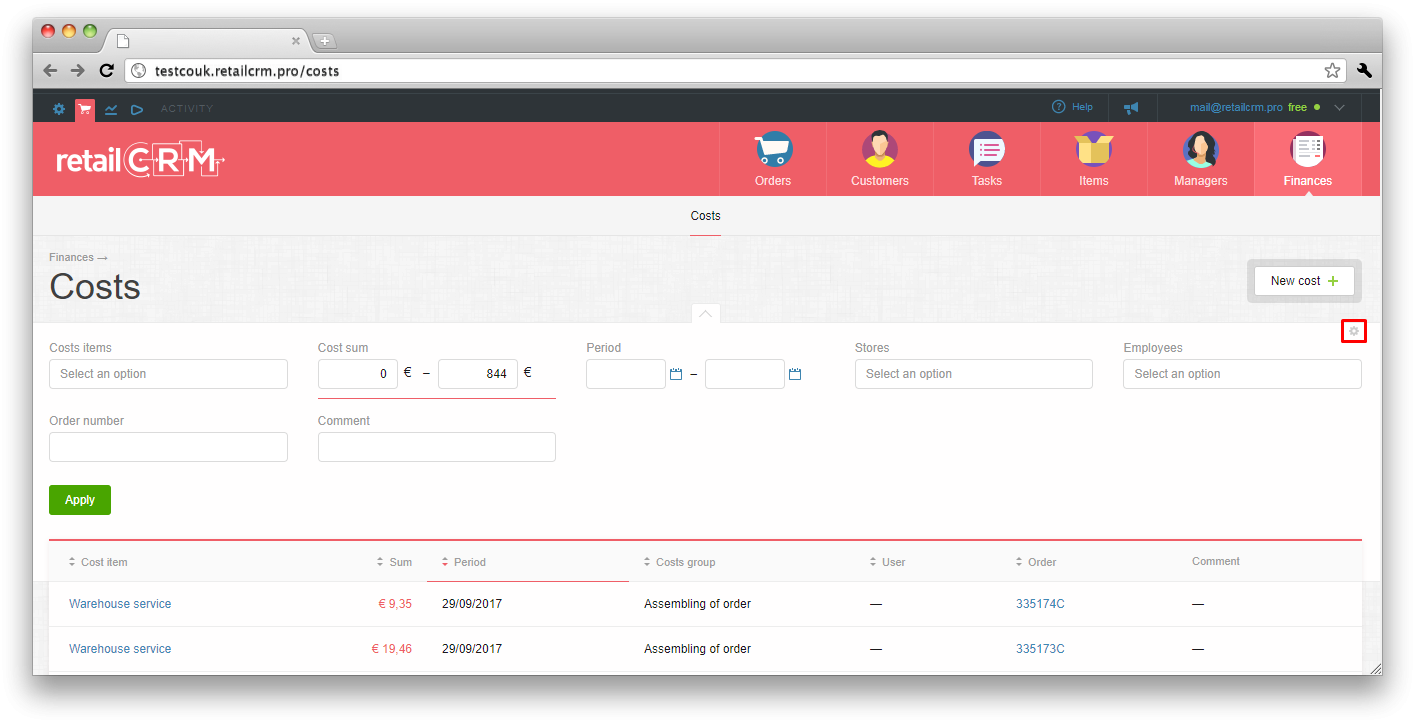This screenshot has height=723, width=1415.
Task: Click the Finances breadcrumb link
Action: 71,257
